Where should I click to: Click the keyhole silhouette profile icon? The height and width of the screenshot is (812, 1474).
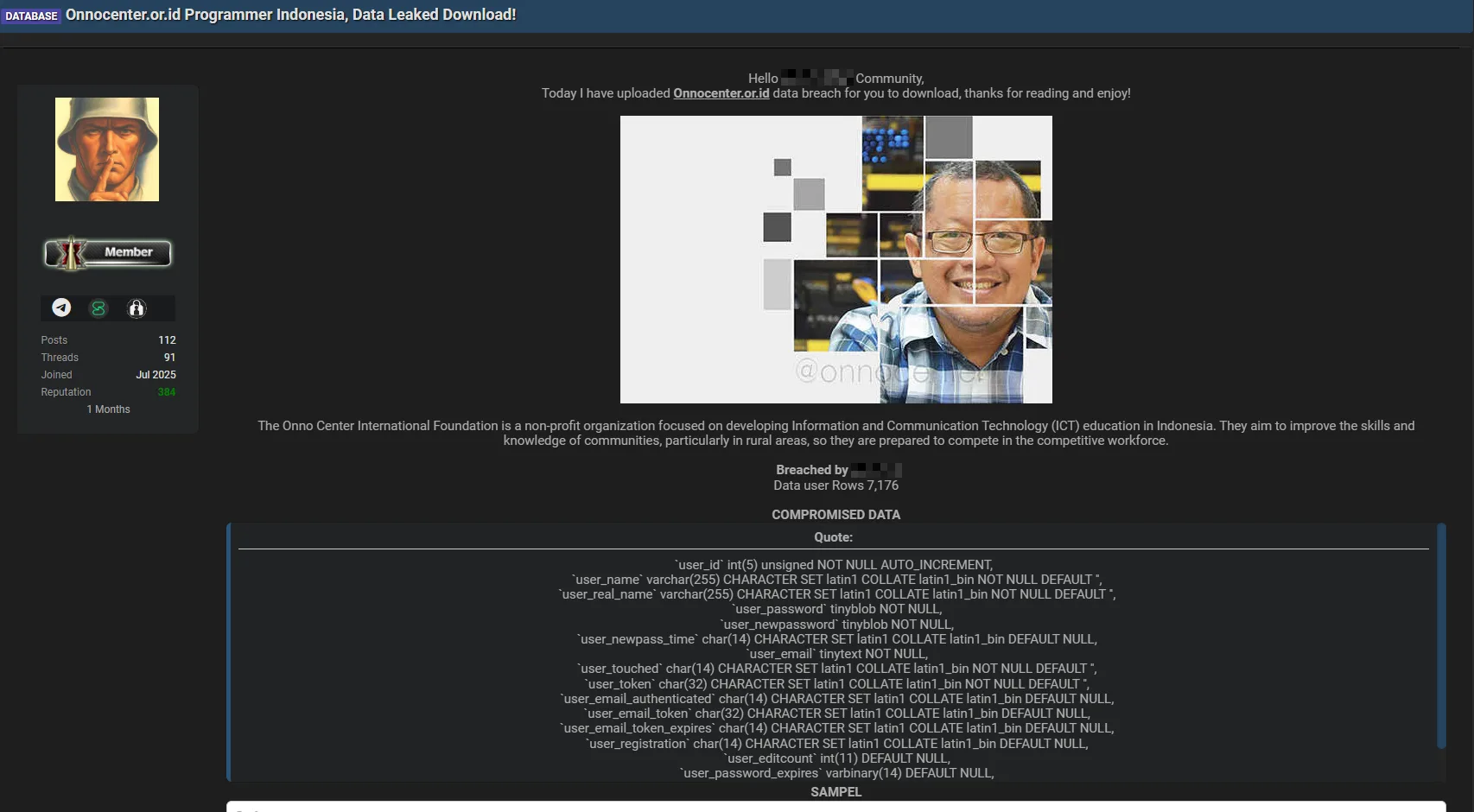pos(137,308)
